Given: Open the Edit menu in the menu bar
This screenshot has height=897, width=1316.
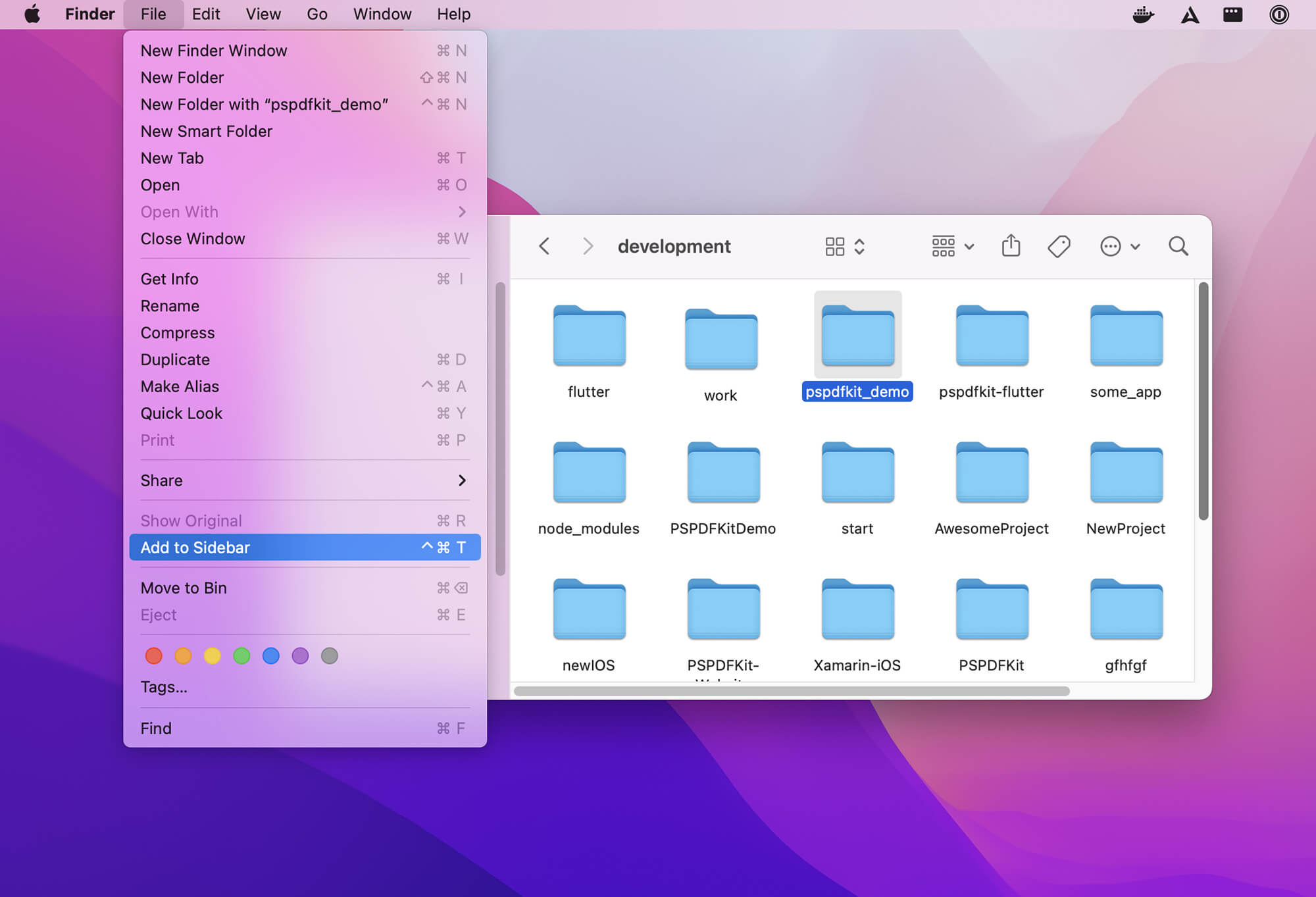Looking at the screenshot, I should [x=206, y=14].
